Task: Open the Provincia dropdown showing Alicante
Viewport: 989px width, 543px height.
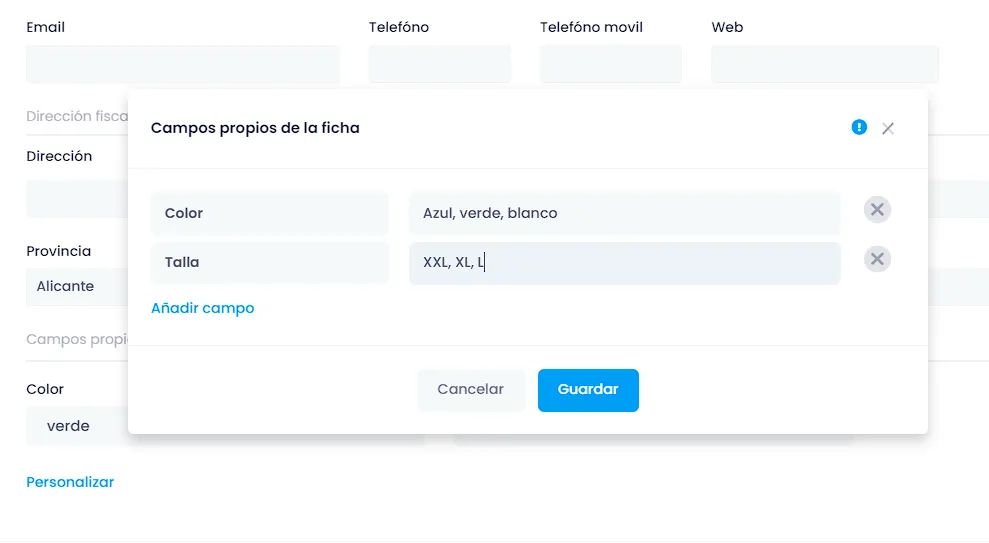Action: pos(77,286)
